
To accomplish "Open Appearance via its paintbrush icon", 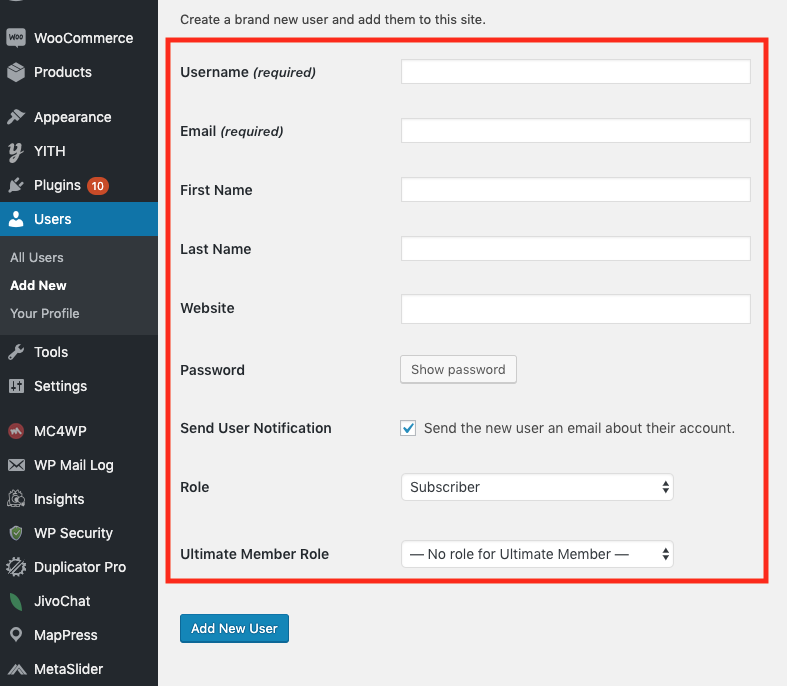I will click(16, 117).
